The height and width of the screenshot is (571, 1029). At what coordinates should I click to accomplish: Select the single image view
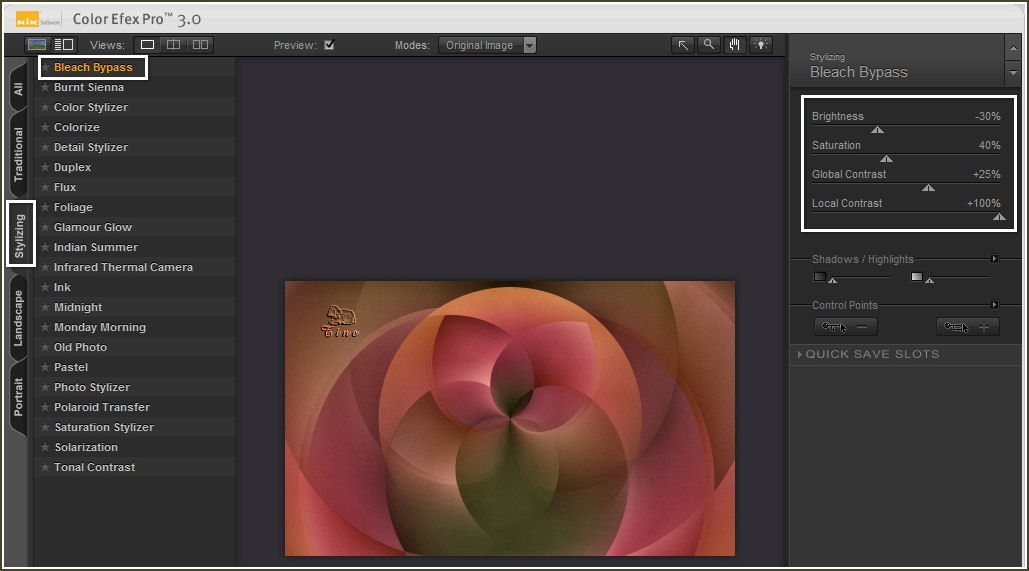pyautogui.click(x=147, y=45)
